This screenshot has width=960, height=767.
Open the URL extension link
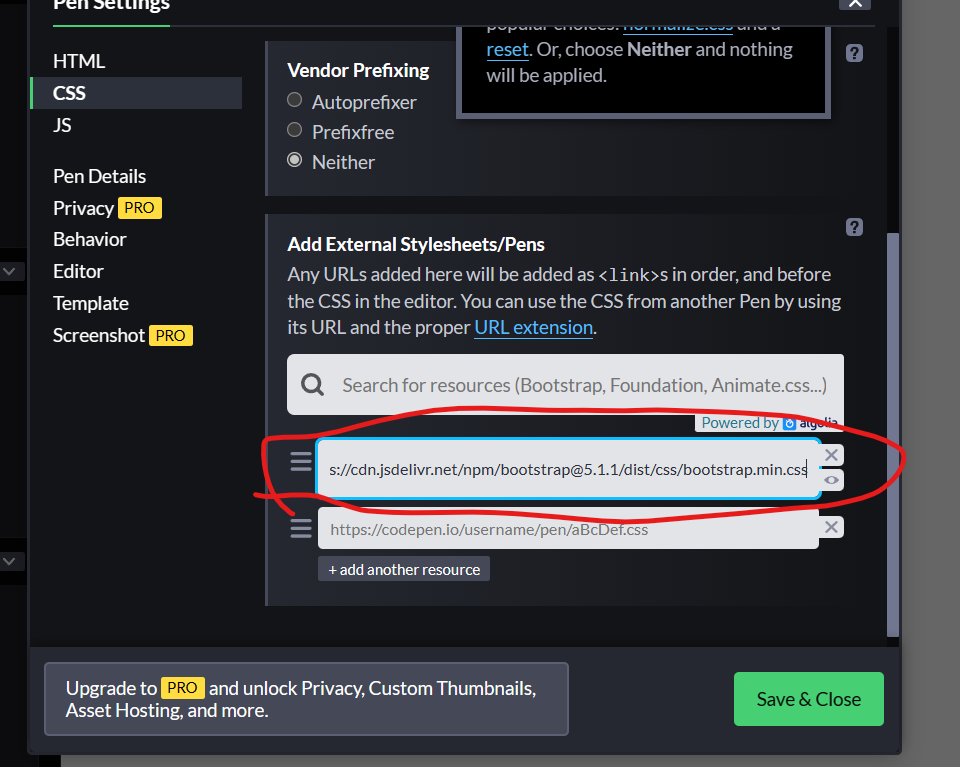click(533, 327)
